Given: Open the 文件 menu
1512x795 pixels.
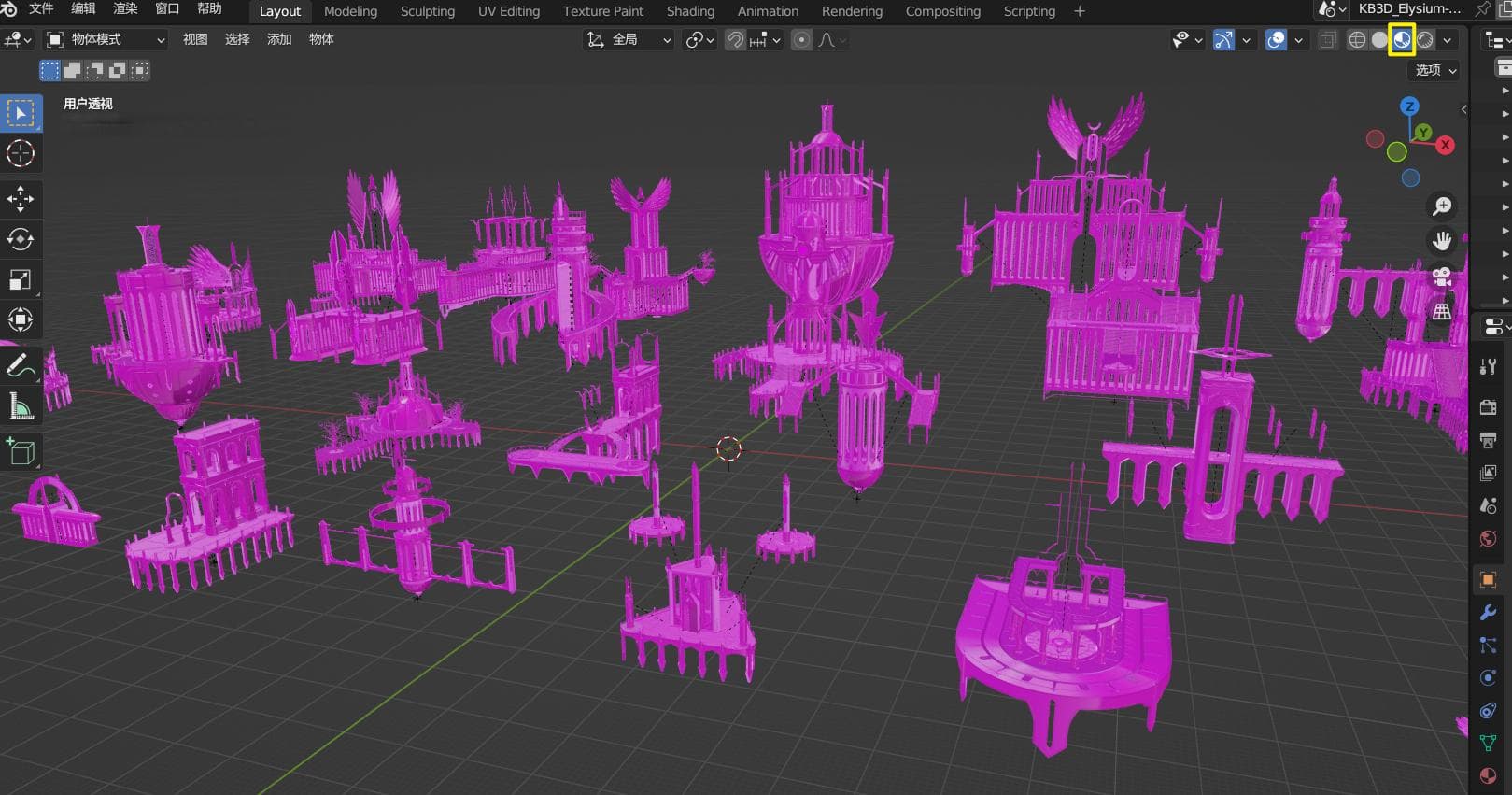Looking at the screenshot, I should (x=41, y=9).
